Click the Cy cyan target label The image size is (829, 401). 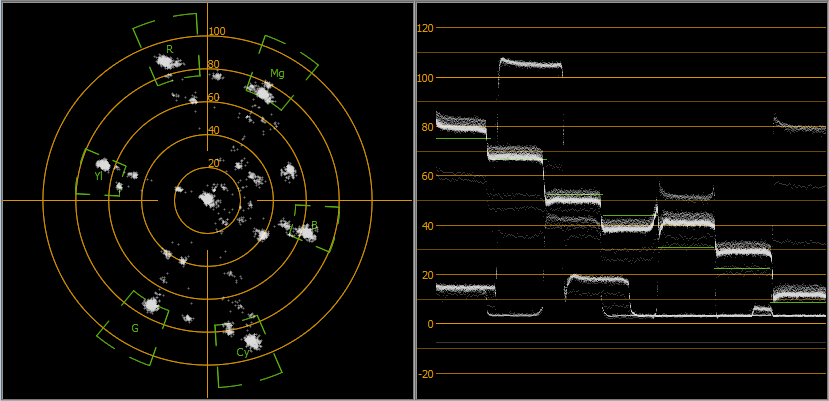[243, 353]
